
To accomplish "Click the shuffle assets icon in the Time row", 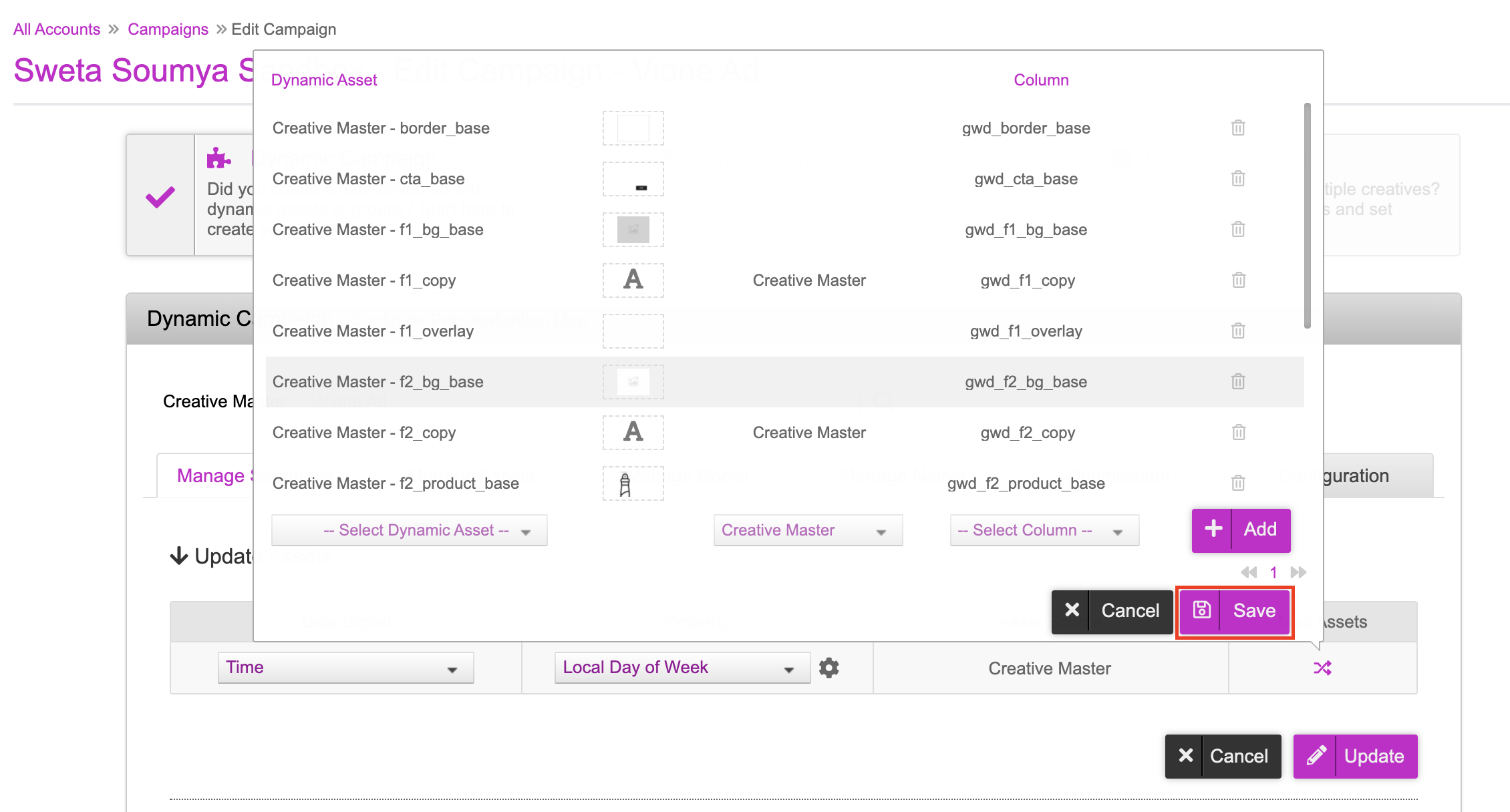I will [1322, 668].
